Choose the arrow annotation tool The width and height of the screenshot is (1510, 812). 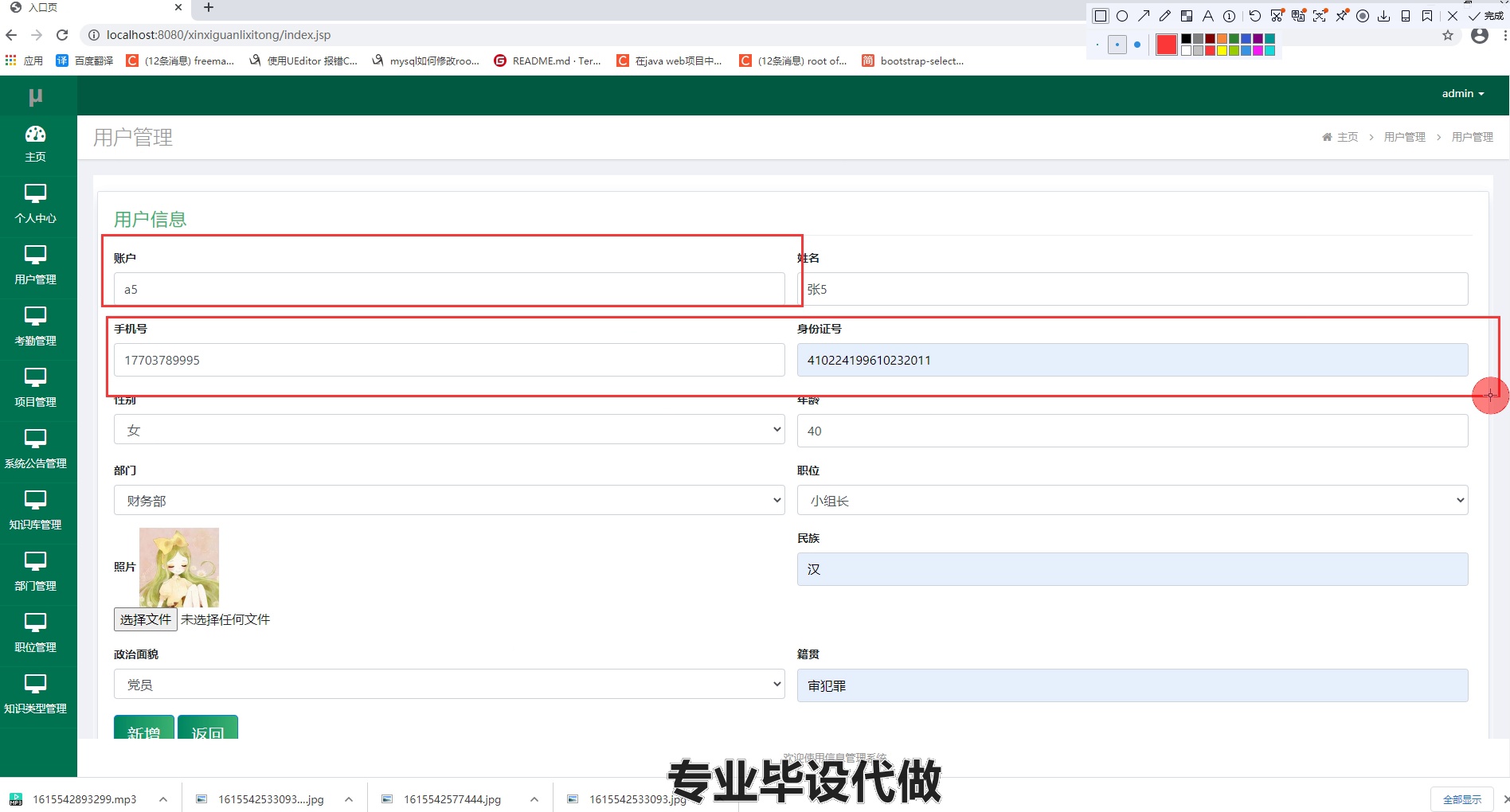[x=1144, y=16]
